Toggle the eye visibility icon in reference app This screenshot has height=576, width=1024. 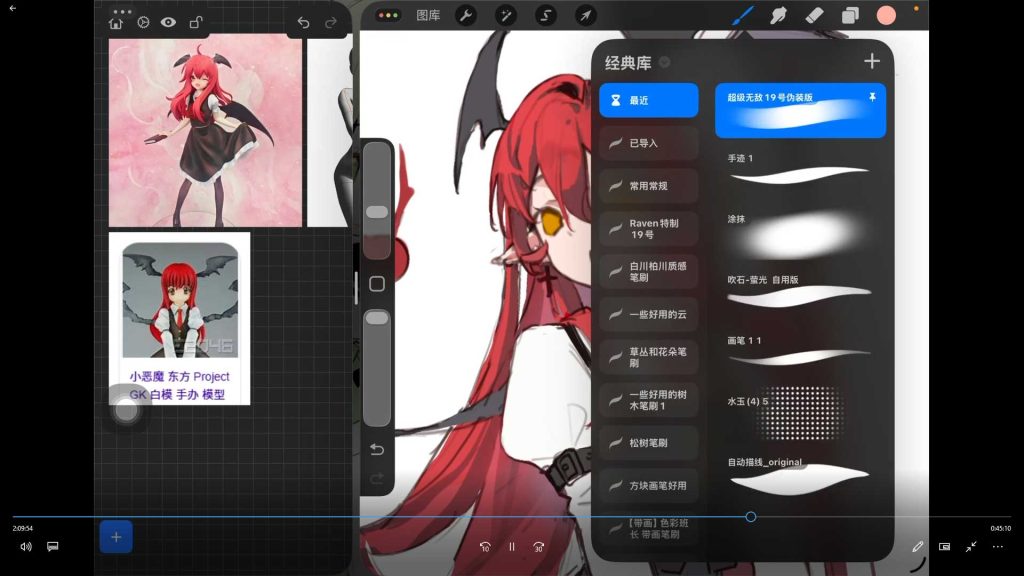(168, 22)
